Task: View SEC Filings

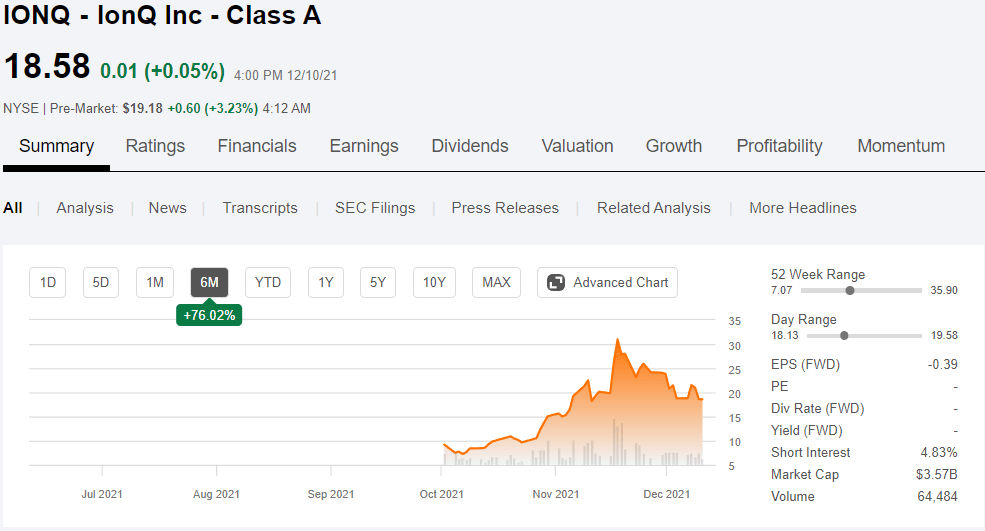Action: 375,208
